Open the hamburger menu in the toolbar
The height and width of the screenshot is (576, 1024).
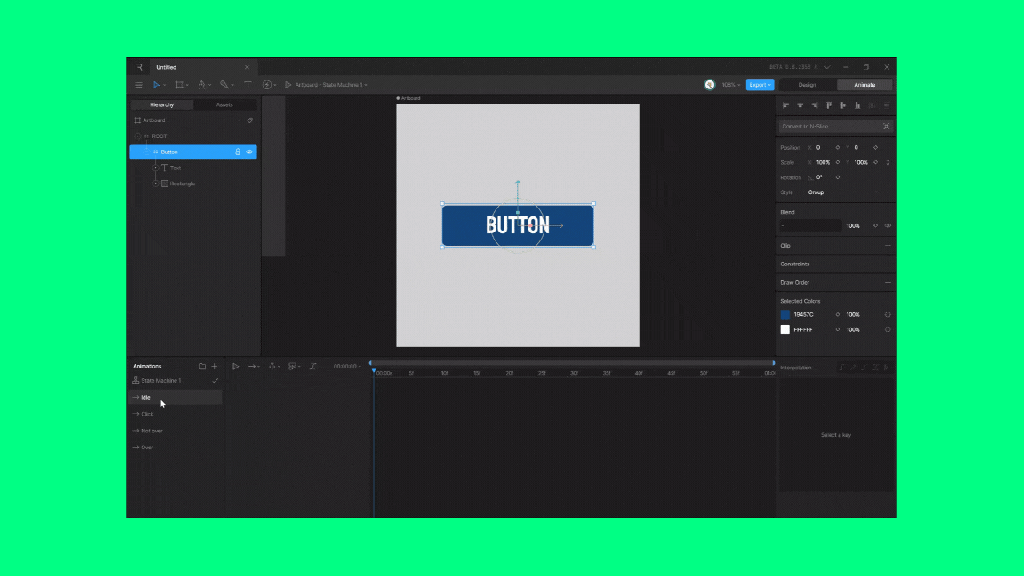click(x=139, y=85)
